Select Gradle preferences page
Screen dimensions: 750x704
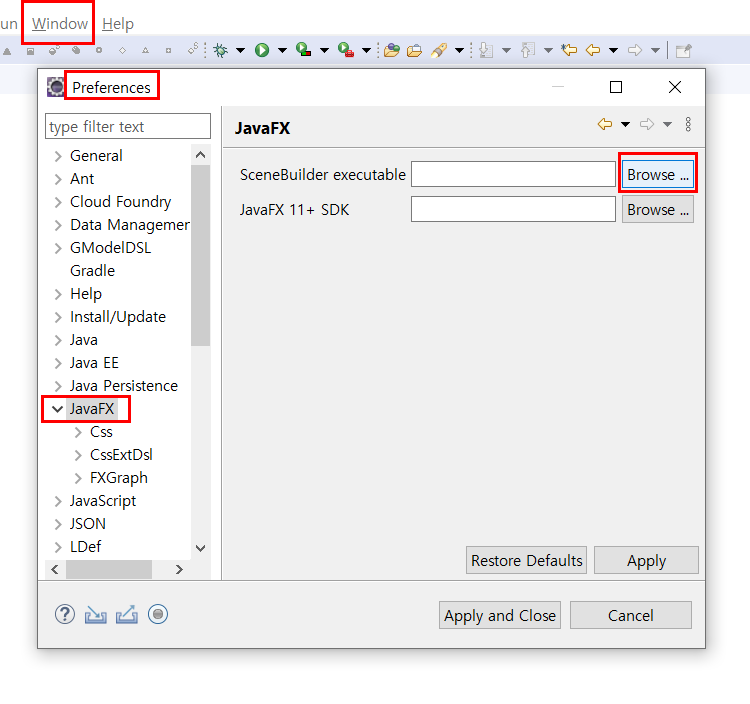point(92,271)
